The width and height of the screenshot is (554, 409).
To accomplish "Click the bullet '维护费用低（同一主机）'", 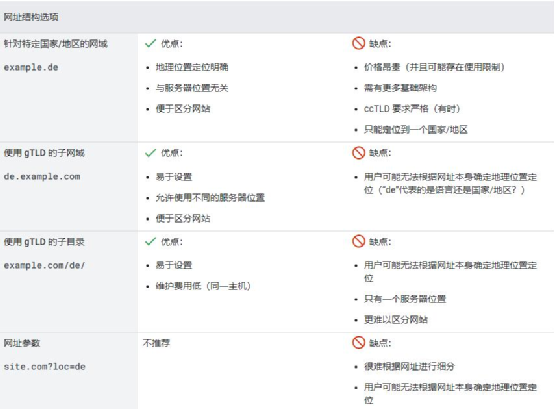I will point(203,286).
